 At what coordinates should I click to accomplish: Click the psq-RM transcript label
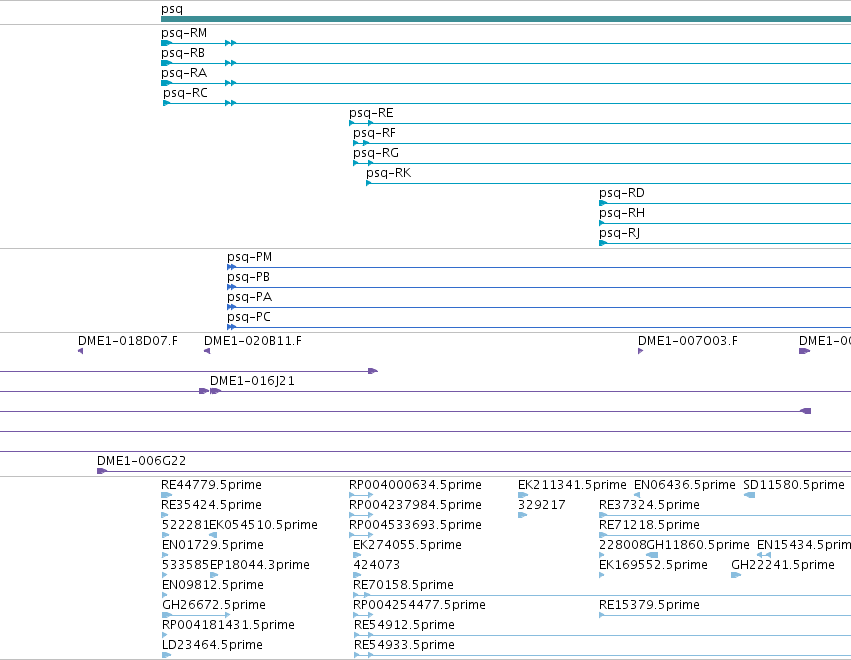184,33
